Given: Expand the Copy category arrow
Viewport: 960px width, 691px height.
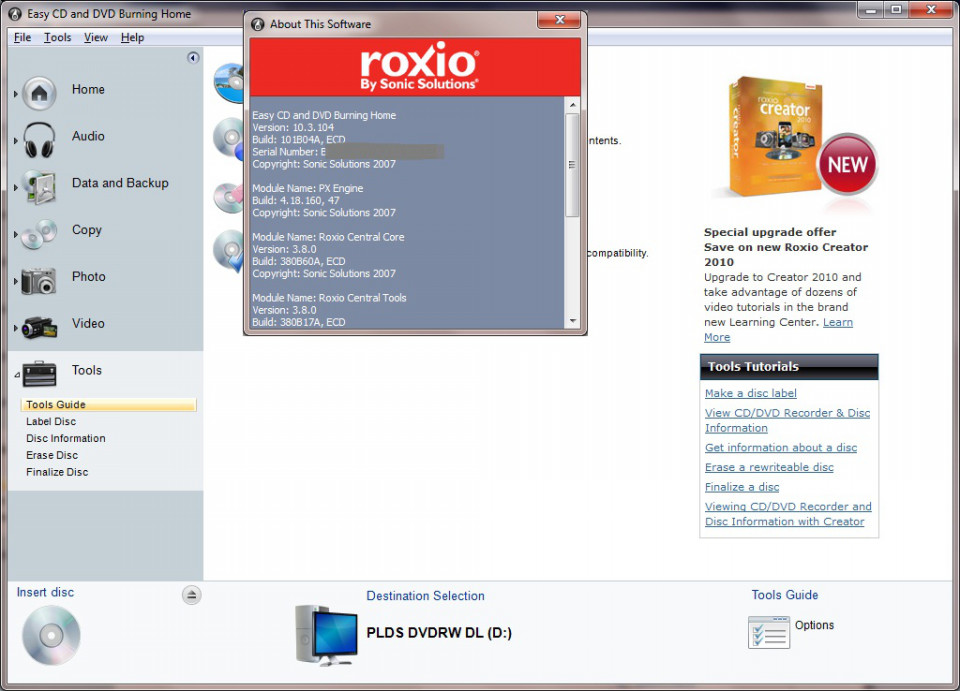Looking at the screenshot, I should [15, 234].
